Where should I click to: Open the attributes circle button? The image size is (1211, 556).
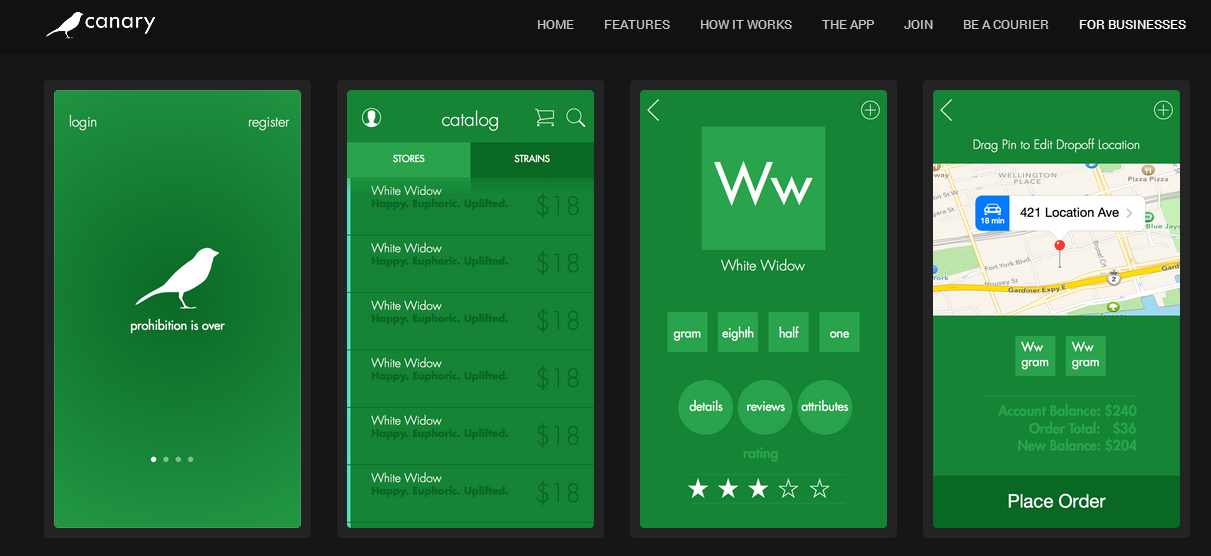(x=825, y=407)
